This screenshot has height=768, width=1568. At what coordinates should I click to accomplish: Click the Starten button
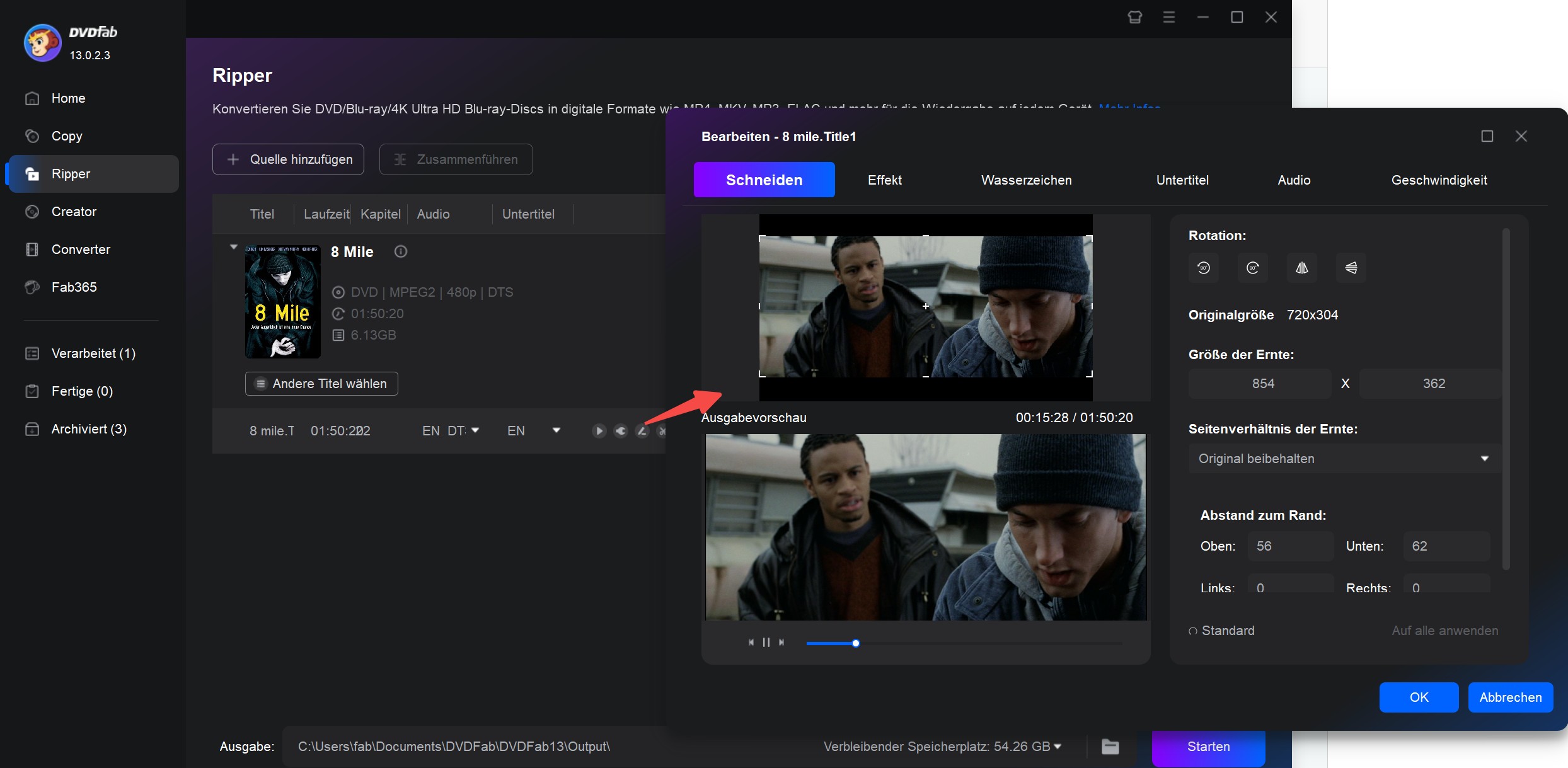(1209, 747)
